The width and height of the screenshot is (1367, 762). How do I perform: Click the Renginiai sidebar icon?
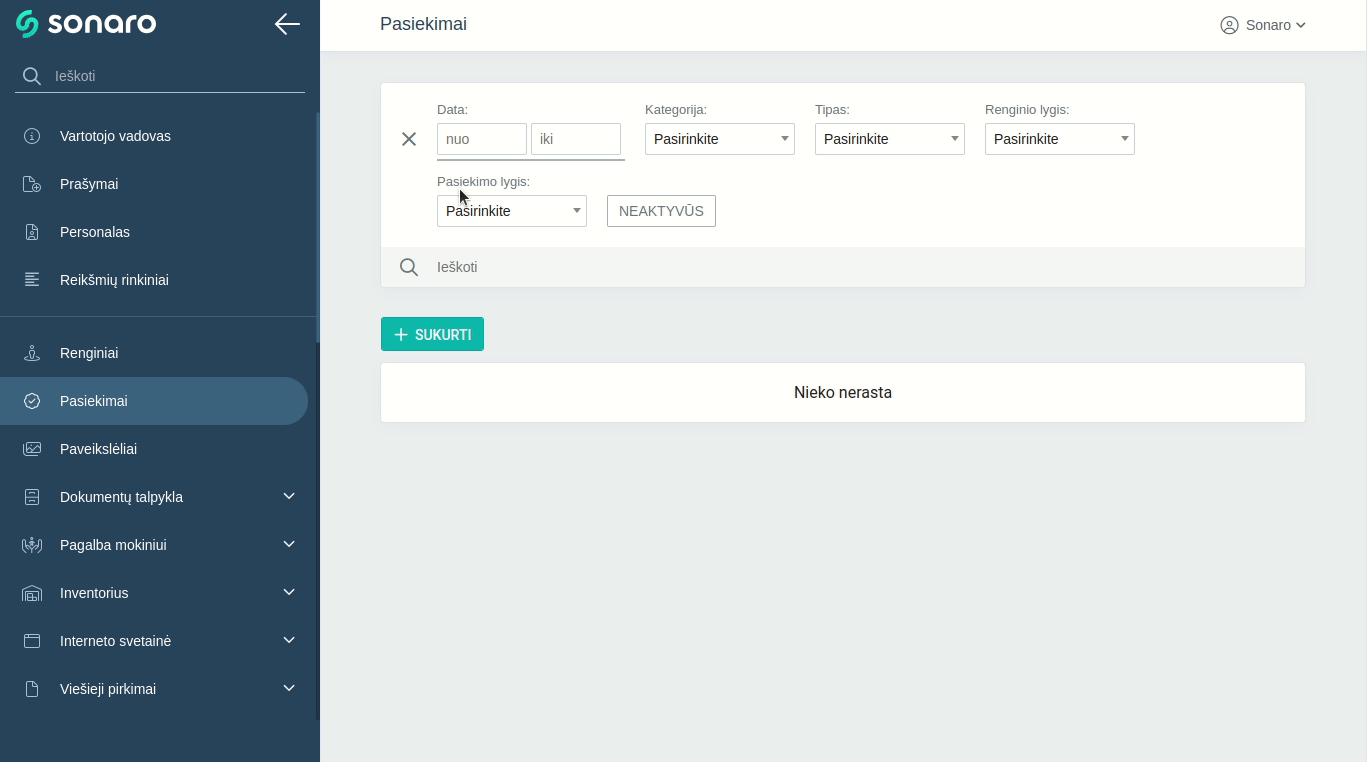coord(32,353)
